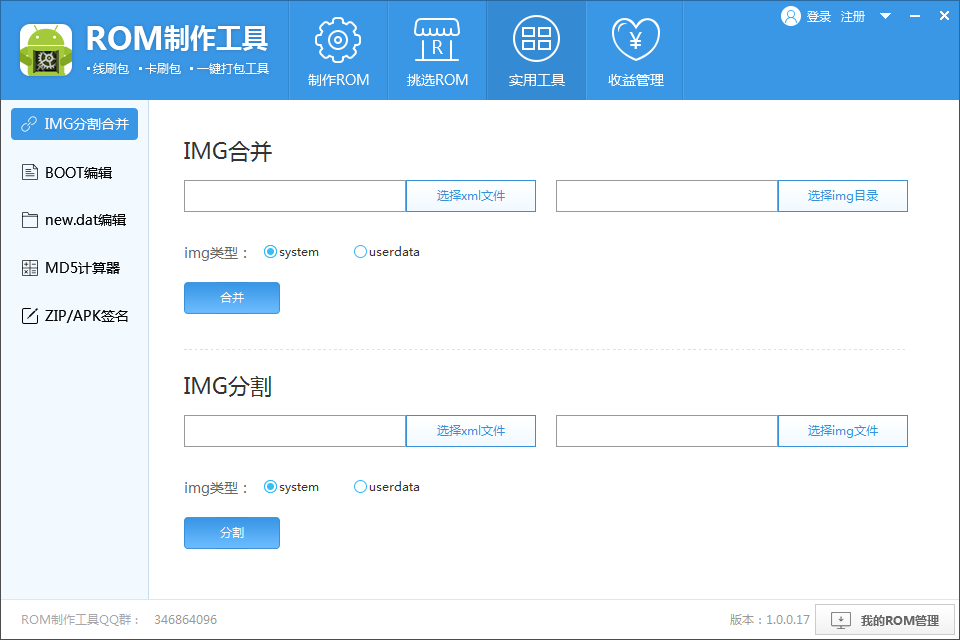Screen dimensions: 960x640
Task: Select the 实用工具 grid icon
Action: 536,39
